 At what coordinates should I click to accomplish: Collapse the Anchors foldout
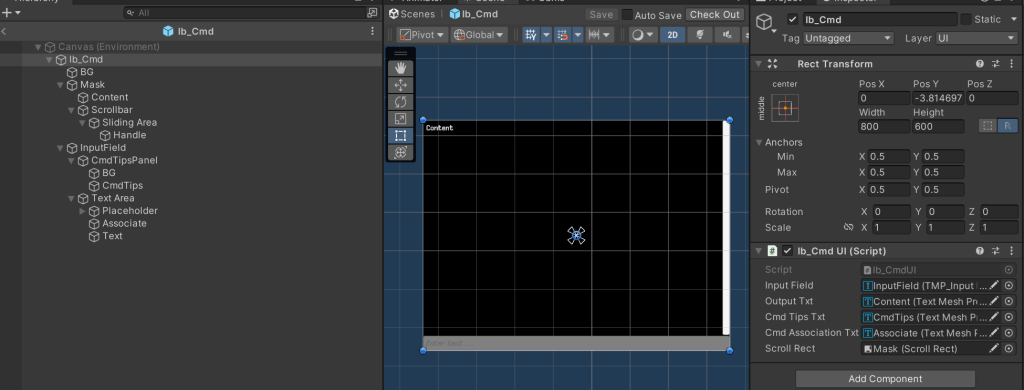pos(760,142)
